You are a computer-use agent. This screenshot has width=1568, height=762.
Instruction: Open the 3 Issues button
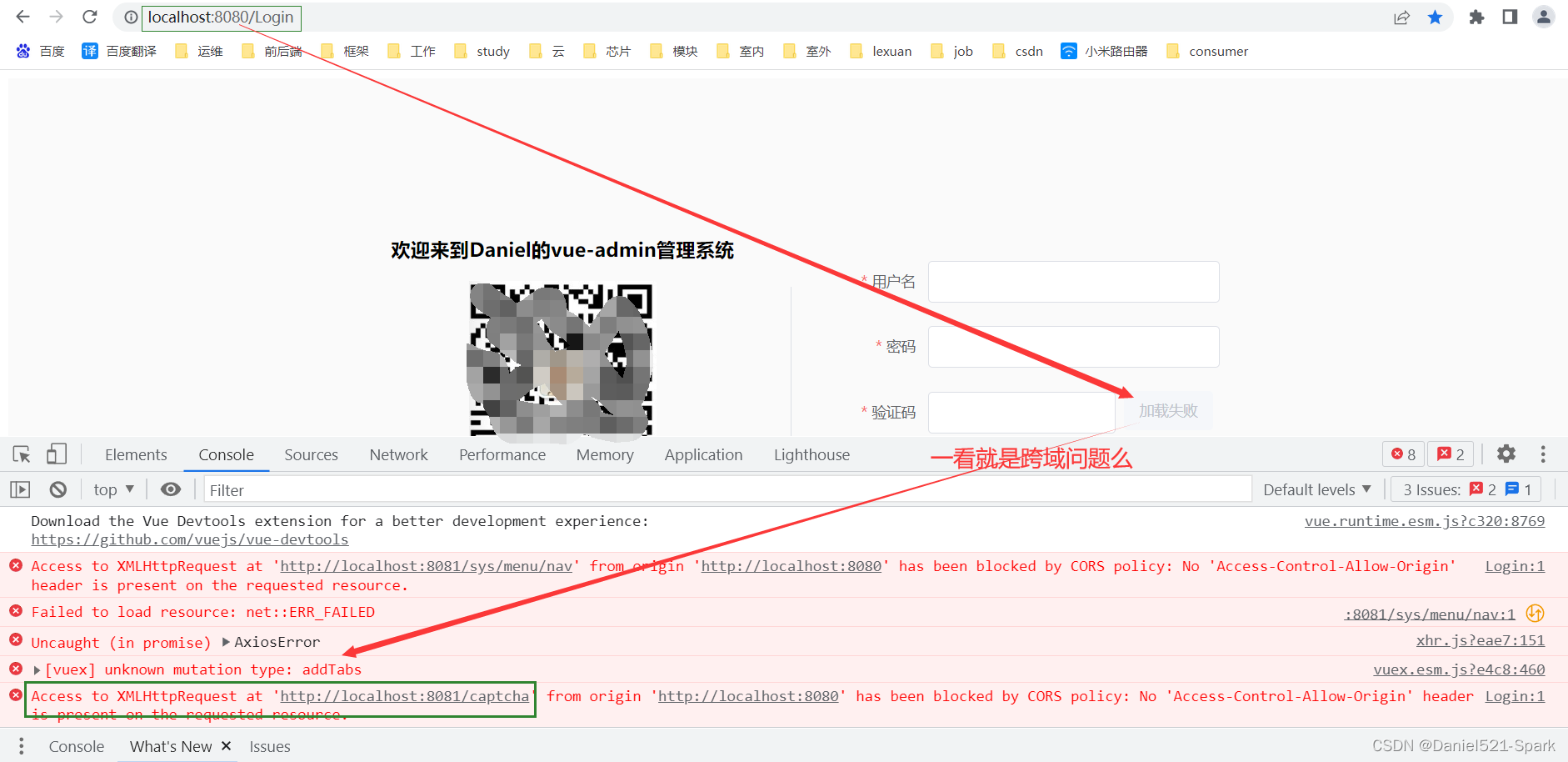1466,490
